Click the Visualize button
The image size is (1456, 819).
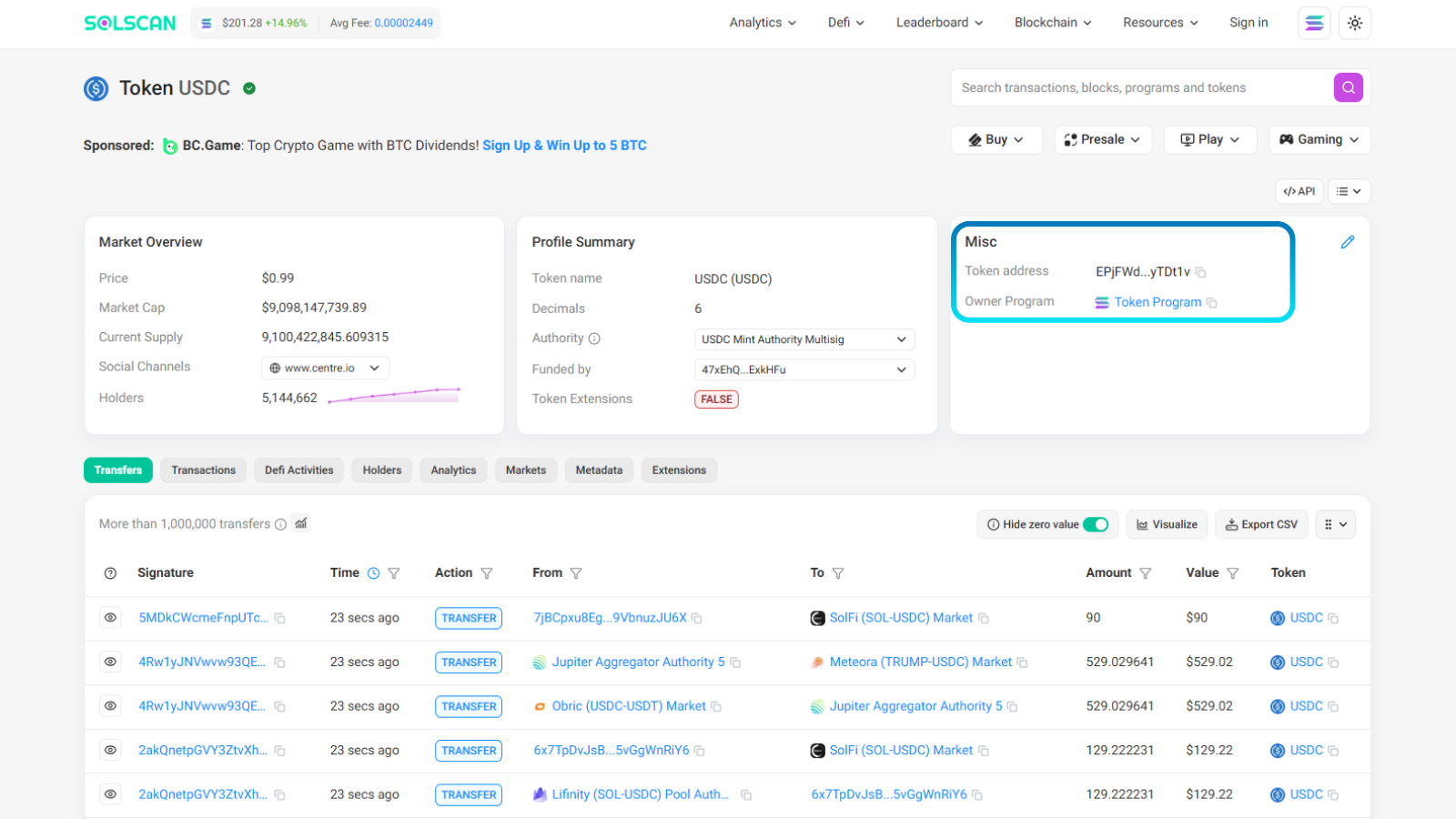pos(1167,524)
